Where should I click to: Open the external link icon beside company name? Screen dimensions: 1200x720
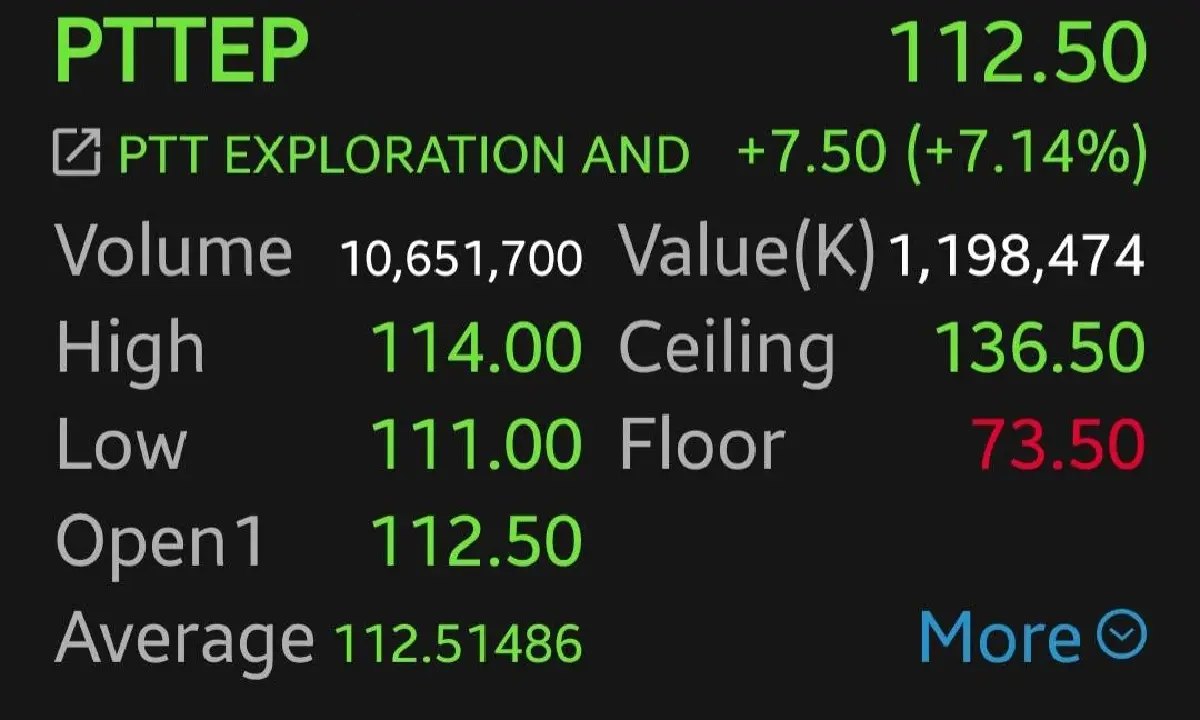[76, 153]
